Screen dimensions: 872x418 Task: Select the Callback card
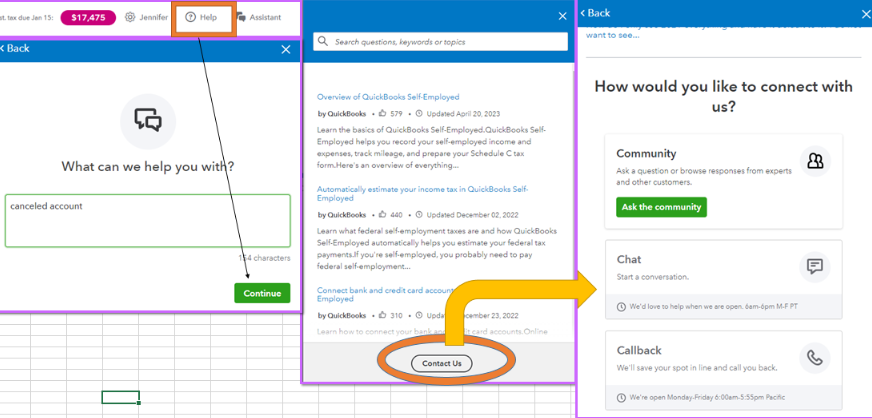(x=724, y=370)
